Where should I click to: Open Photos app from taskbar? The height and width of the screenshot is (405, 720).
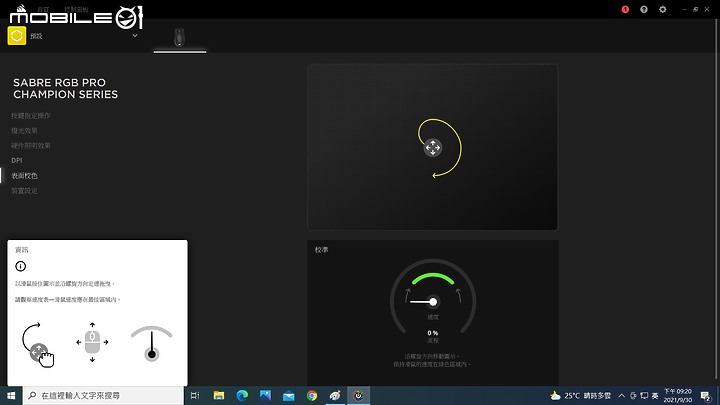(x=265, y=395)
